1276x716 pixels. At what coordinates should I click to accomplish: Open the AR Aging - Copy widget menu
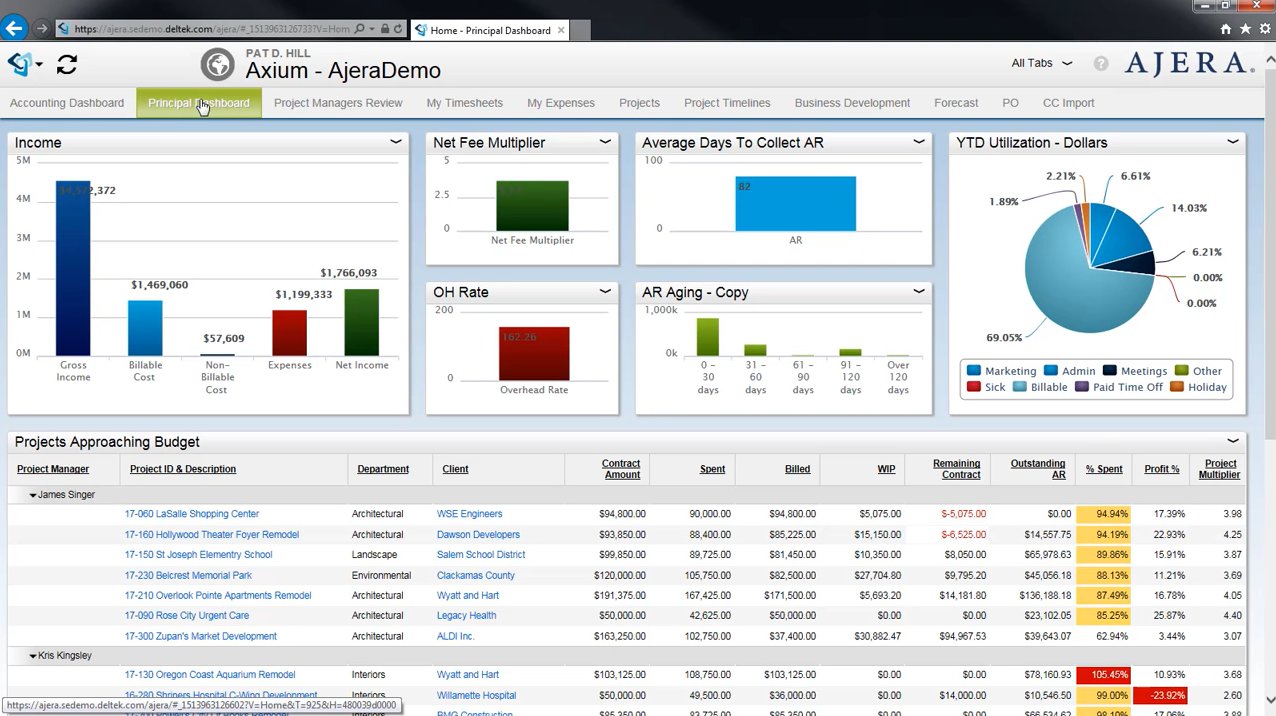click(x=918, y=292)
